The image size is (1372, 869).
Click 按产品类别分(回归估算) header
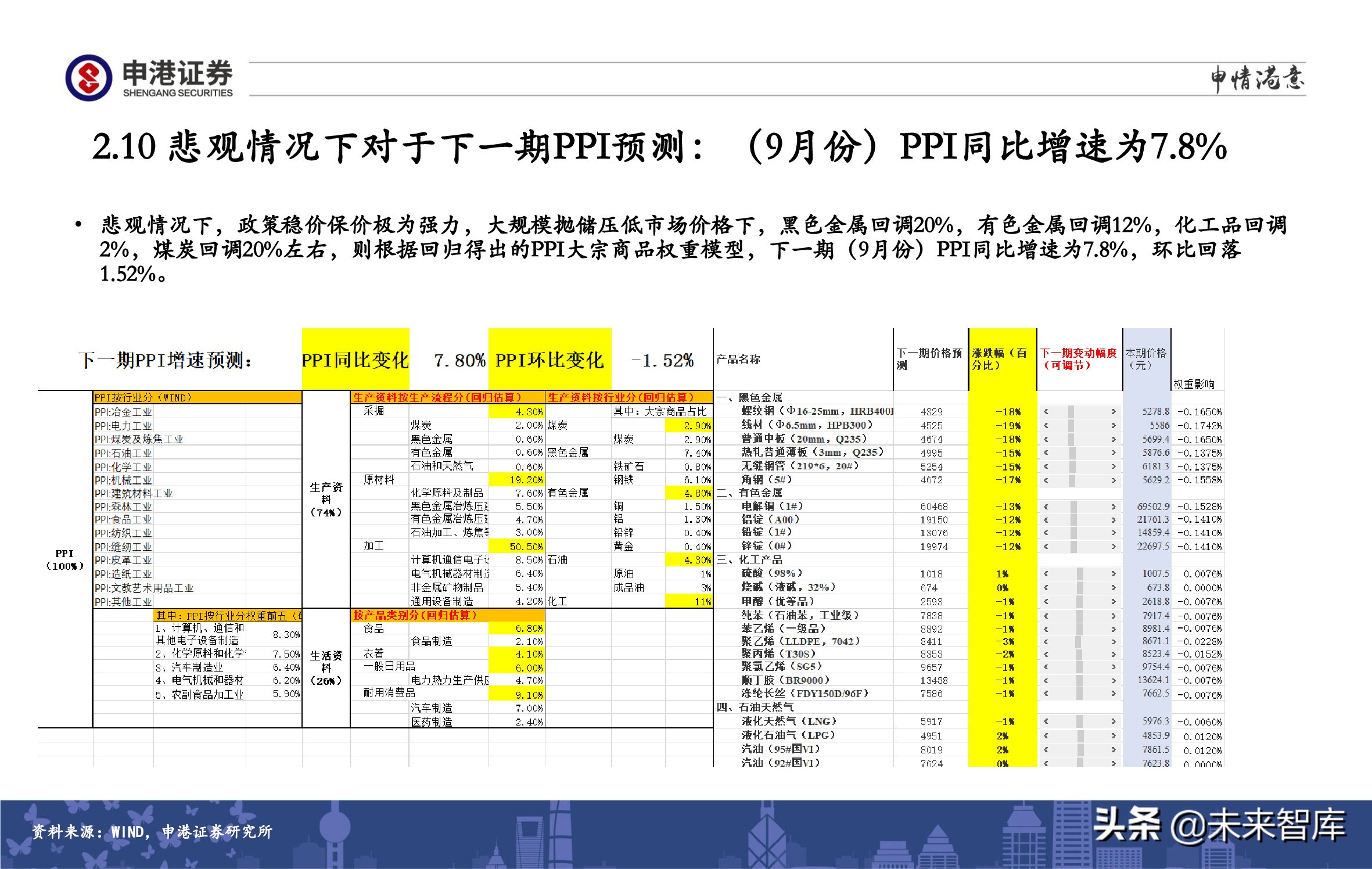point(448,615)
